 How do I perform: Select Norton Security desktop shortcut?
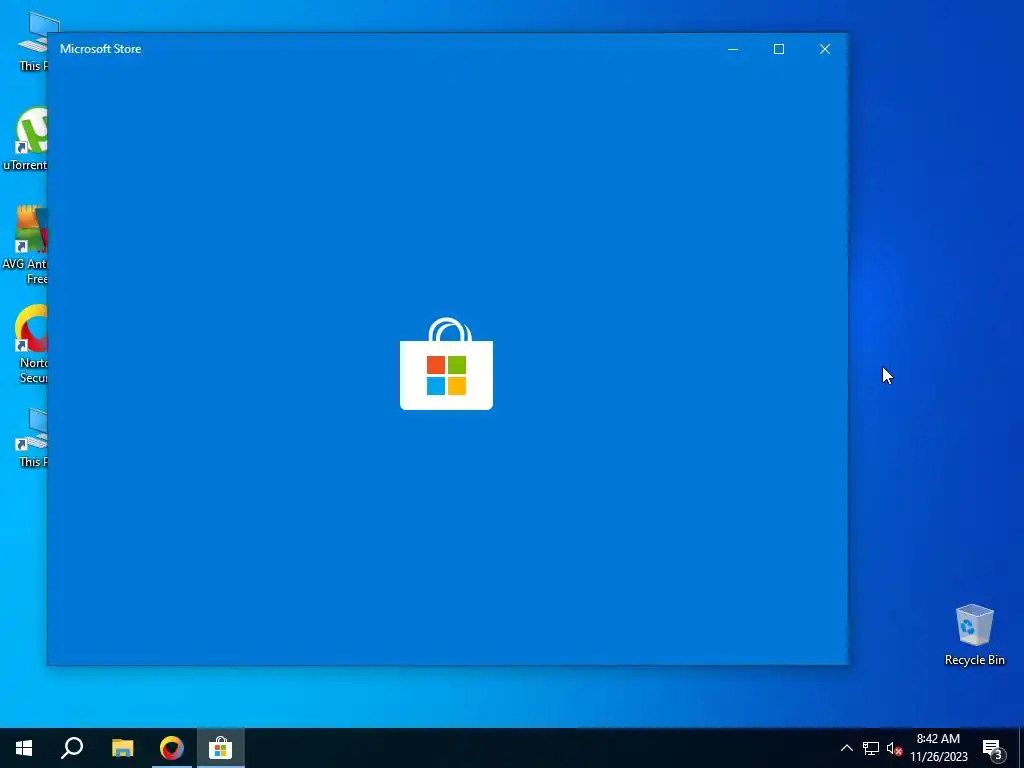[29, 345]
